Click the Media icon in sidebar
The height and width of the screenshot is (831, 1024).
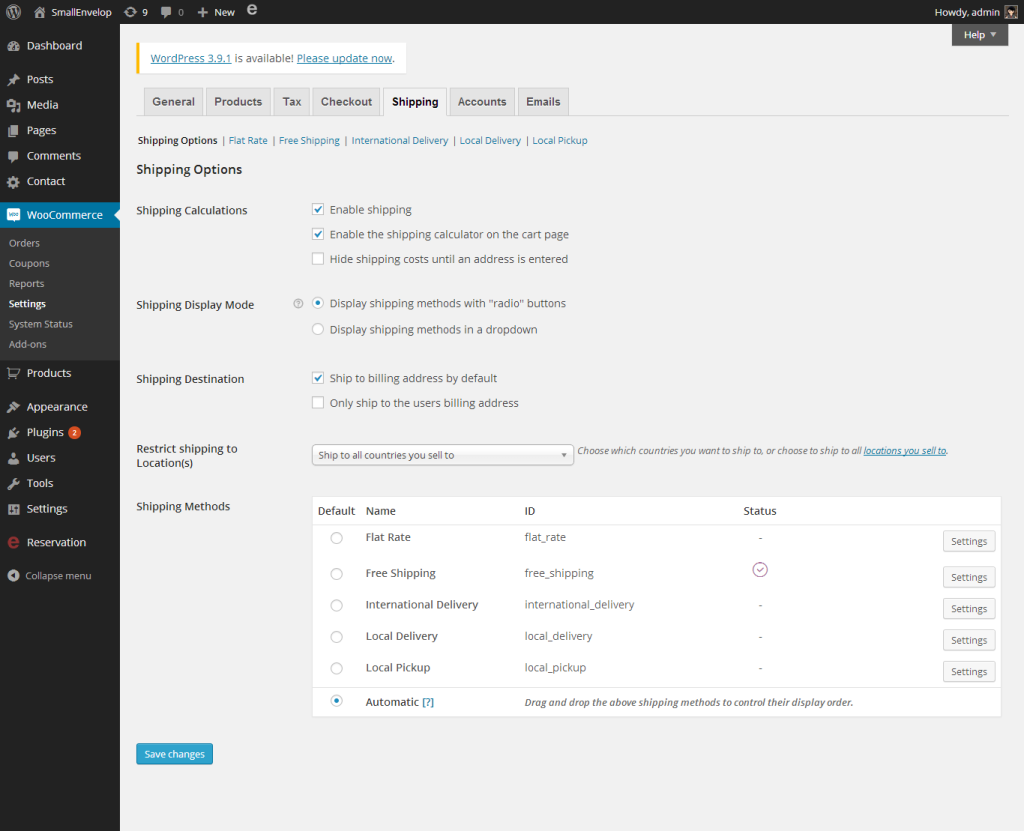click(x=13, y=105)
